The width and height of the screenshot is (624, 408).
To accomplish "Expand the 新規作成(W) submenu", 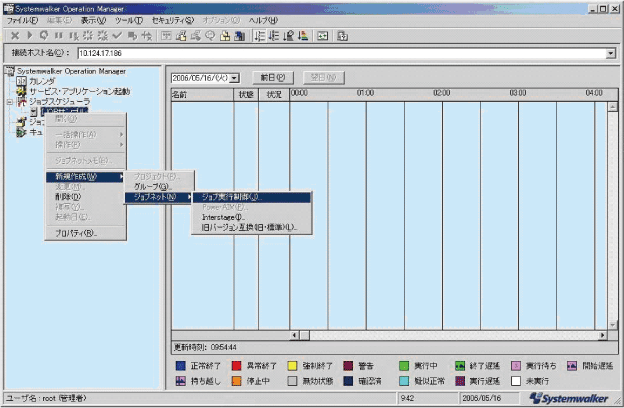I will (x=85, y=177).
